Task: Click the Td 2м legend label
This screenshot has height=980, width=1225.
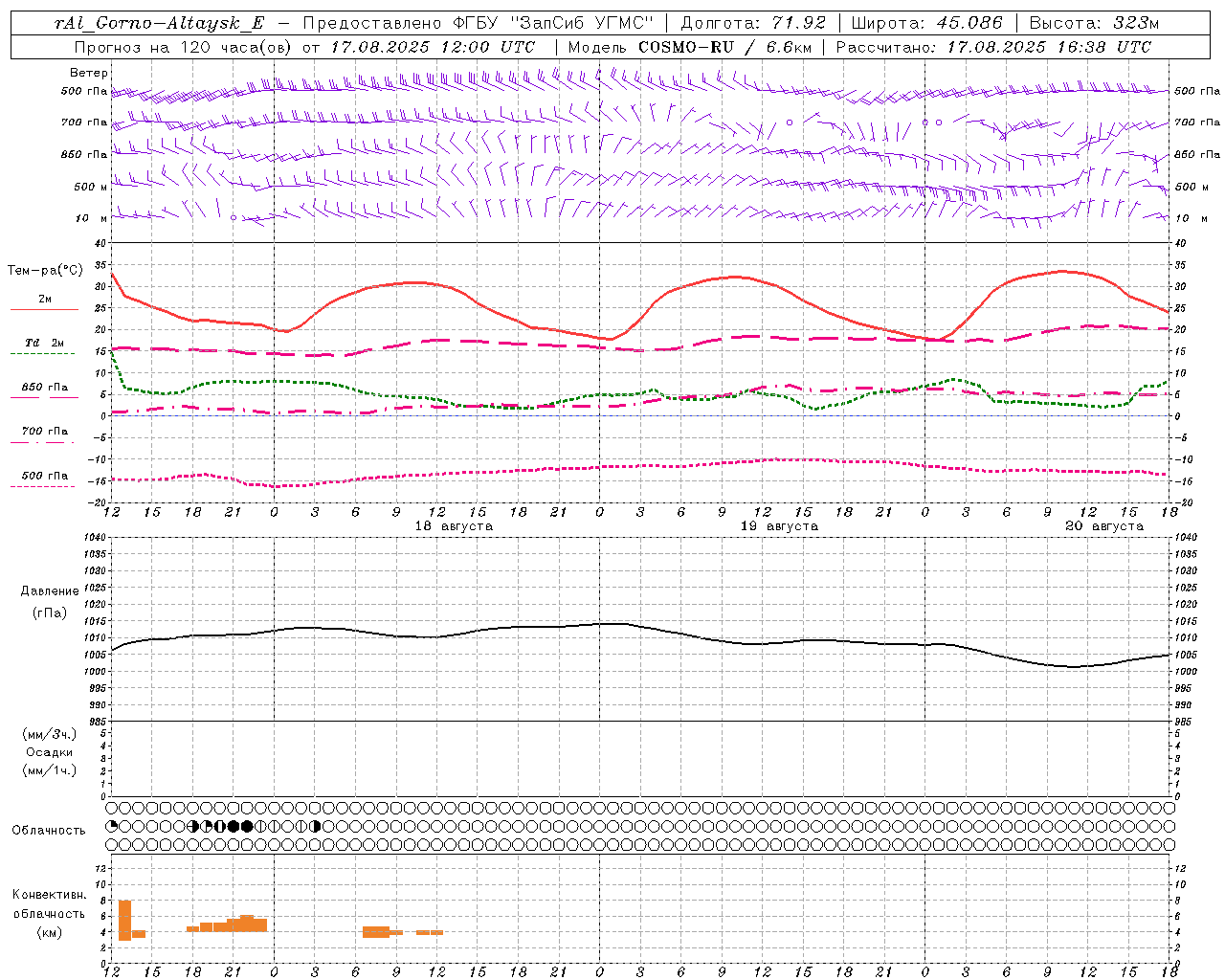Action: [x=44, y=343]
